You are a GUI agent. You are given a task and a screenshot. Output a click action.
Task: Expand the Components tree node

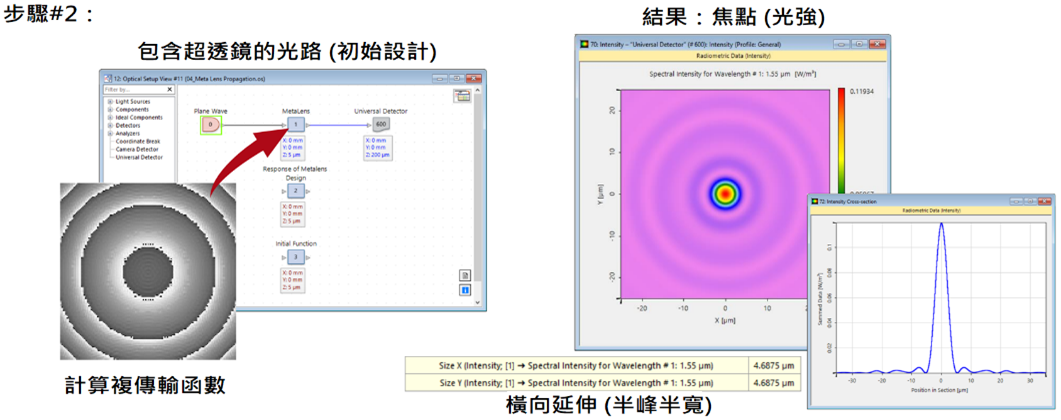coord(110,110)
